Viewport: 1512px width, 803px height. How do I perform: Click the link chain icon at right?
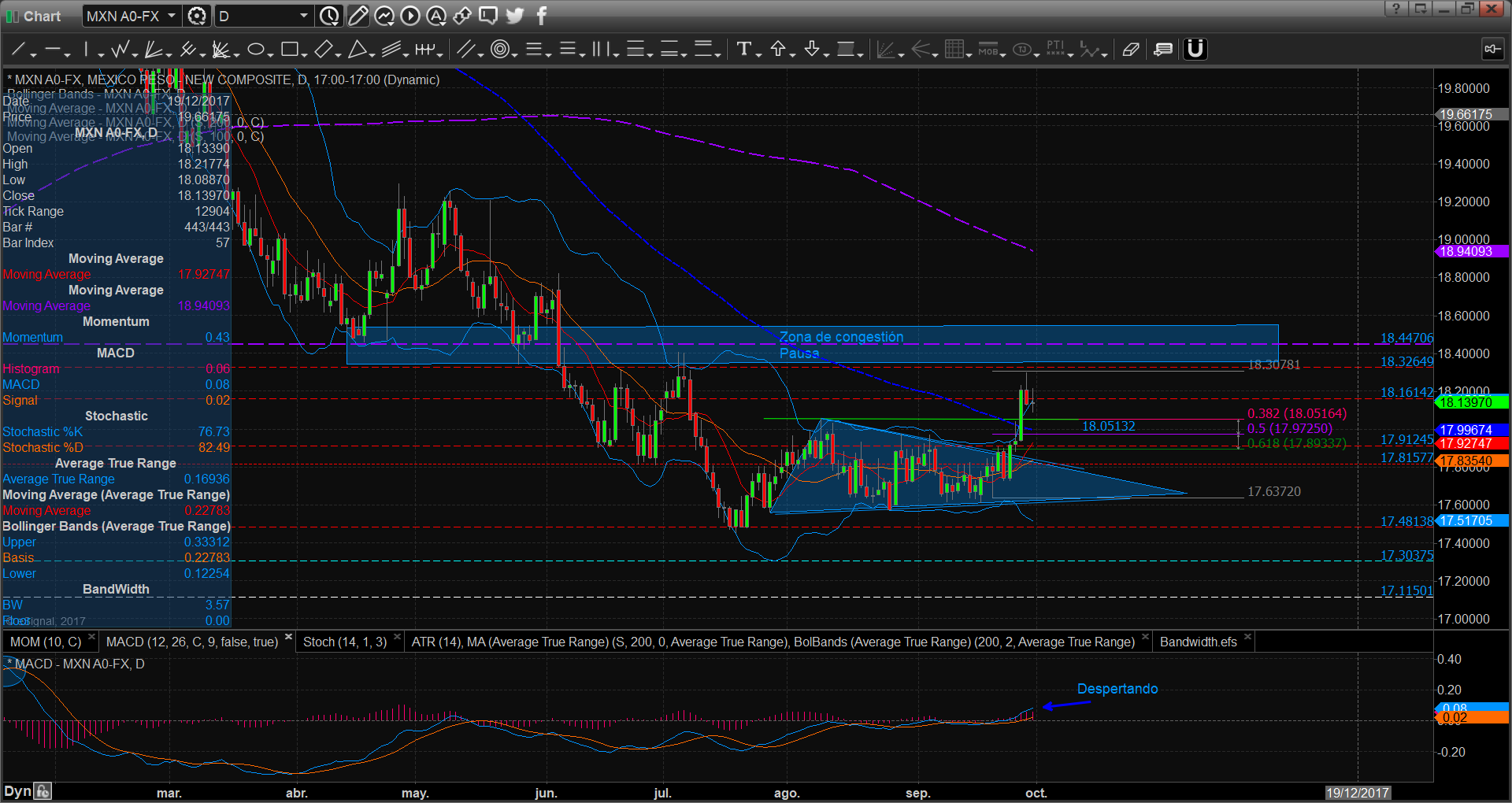pyautogui.click(x=1492, y=50)
